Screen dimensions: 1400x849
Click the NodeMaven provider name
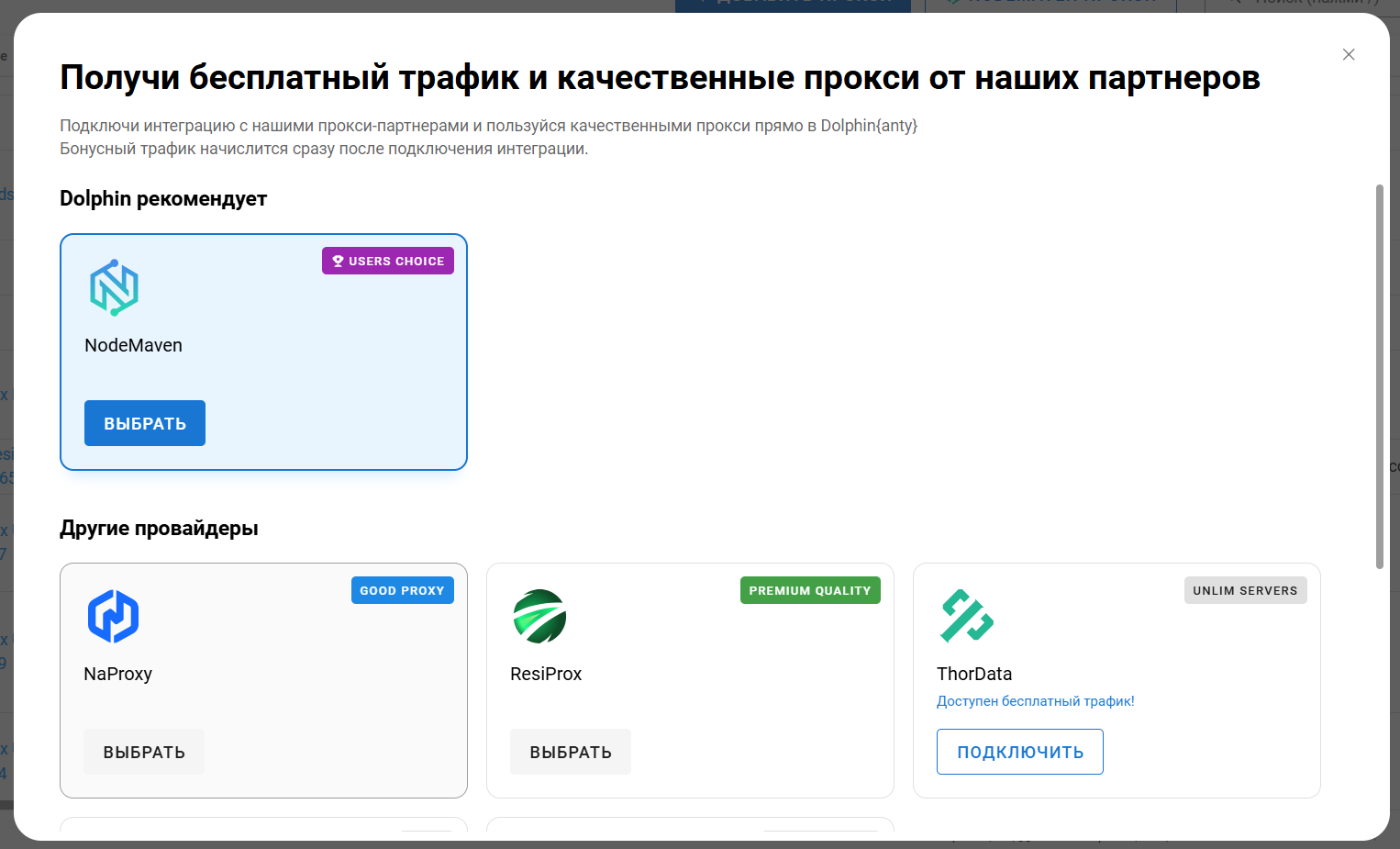click(133, 345)
